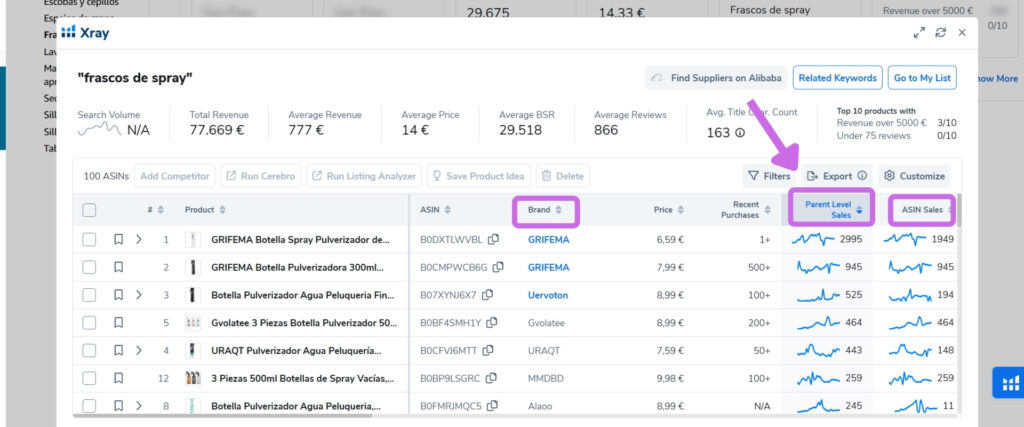Expand the Xray window to fullscreen

[919, 33]
